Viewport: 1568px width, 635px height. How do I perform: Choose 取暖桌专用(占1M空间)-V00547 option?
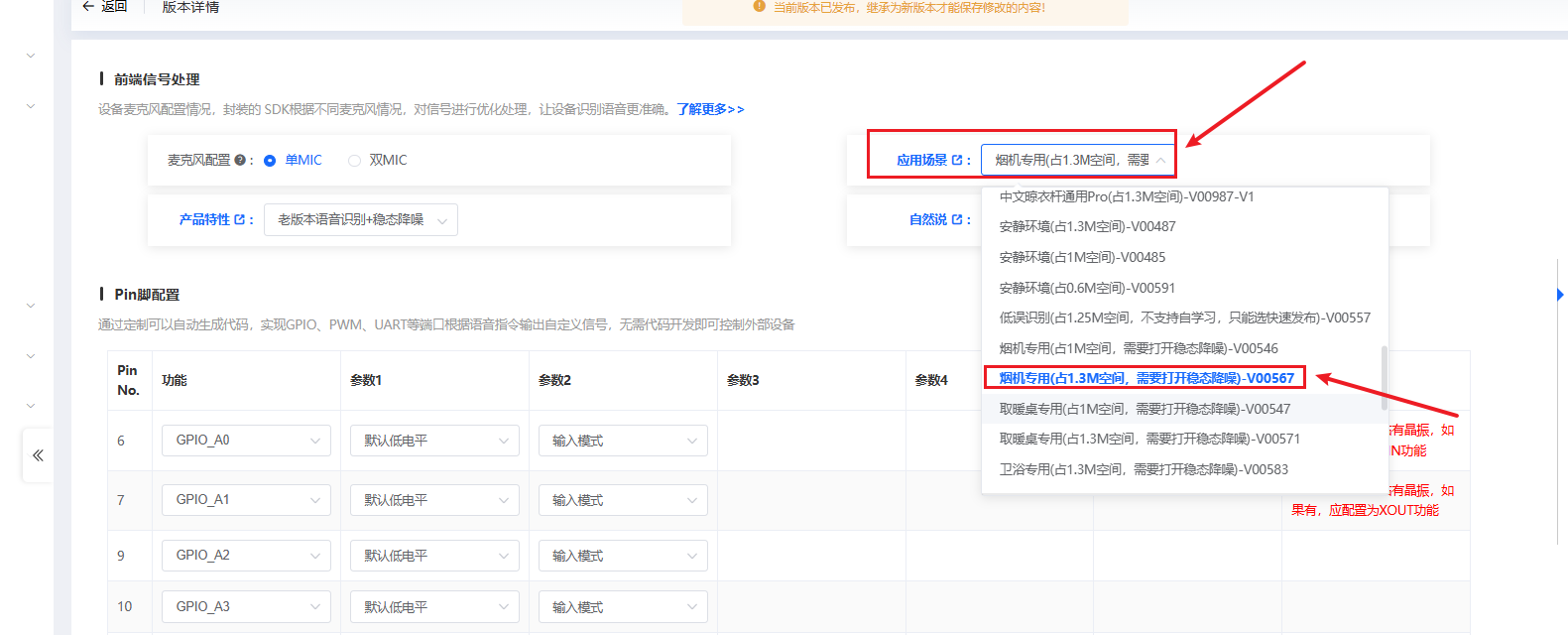pos(1145,409)
